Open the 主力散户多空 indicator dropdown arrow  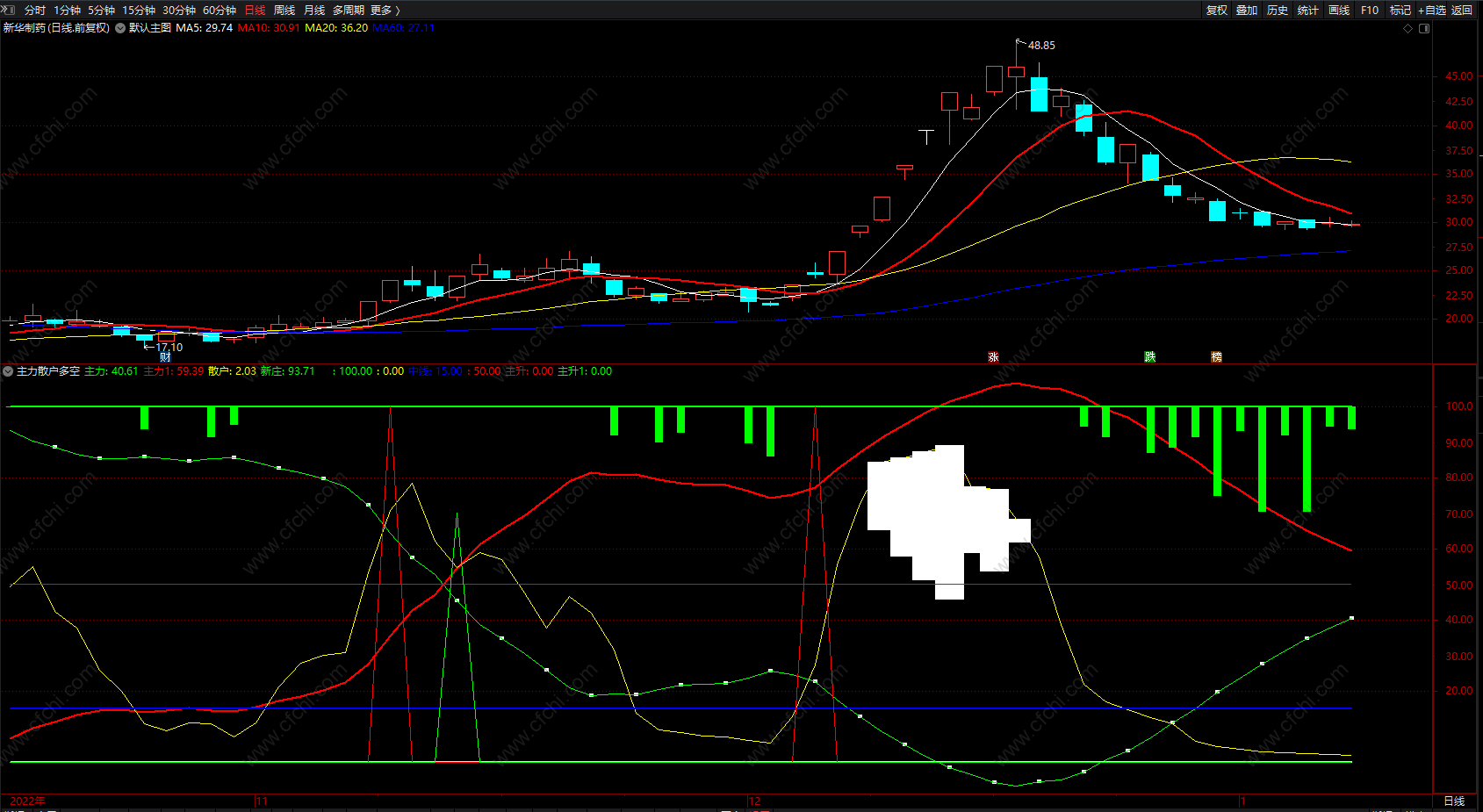8,371
